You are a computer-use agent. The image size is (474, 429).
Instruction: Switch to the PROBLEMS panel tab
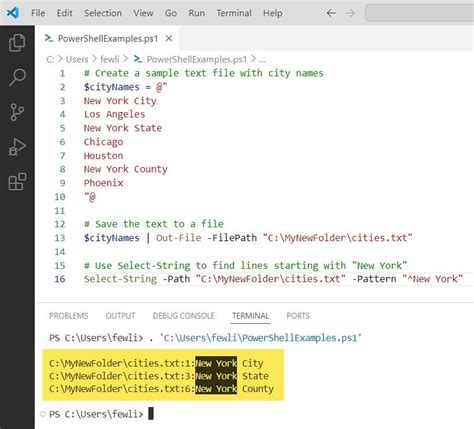click(69, 316)
